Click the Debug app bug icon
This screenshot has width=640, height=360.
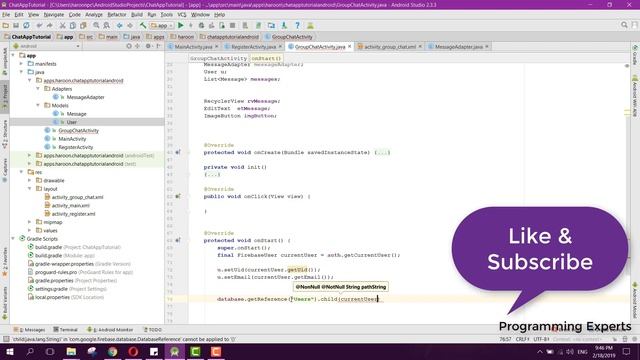pos(201,25)
